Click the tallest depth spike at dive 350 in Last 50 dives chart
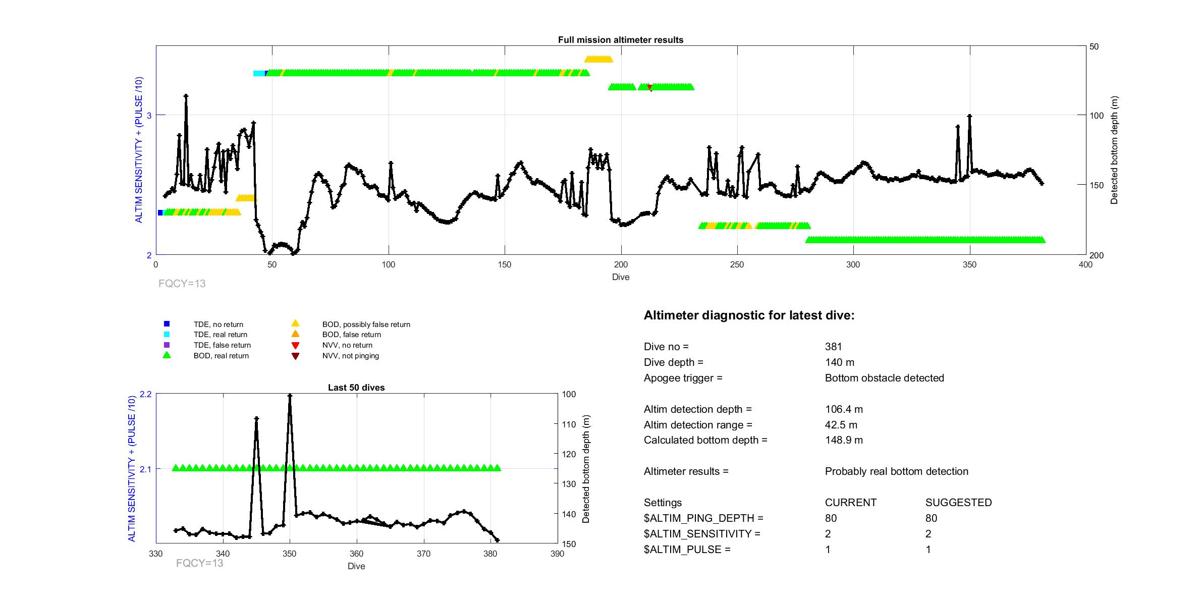The image size is (1200, 611). pos(290,396)
